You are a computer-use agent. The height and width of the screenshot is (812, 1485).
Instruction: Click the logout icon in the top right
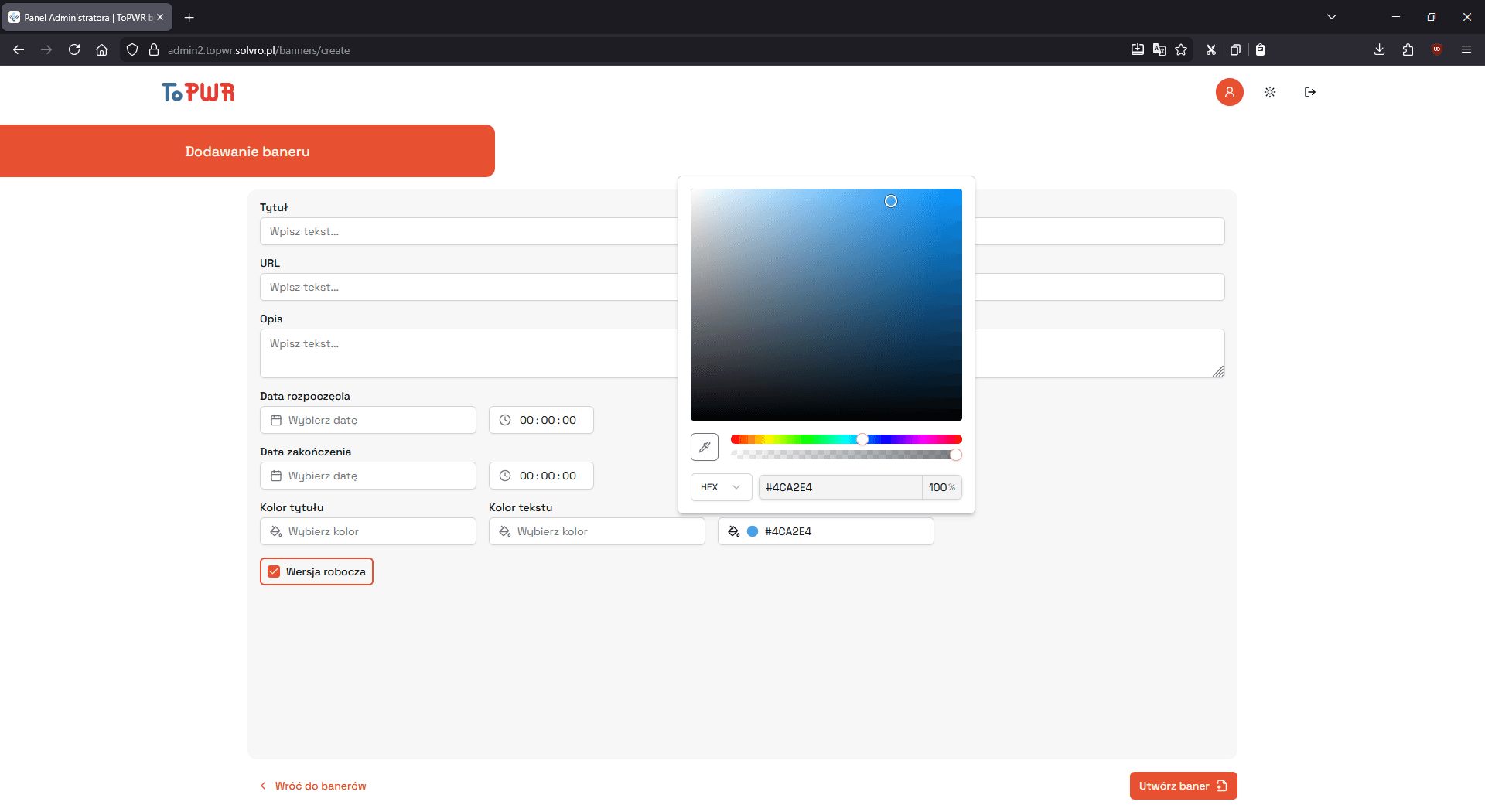pos(1310,92)
